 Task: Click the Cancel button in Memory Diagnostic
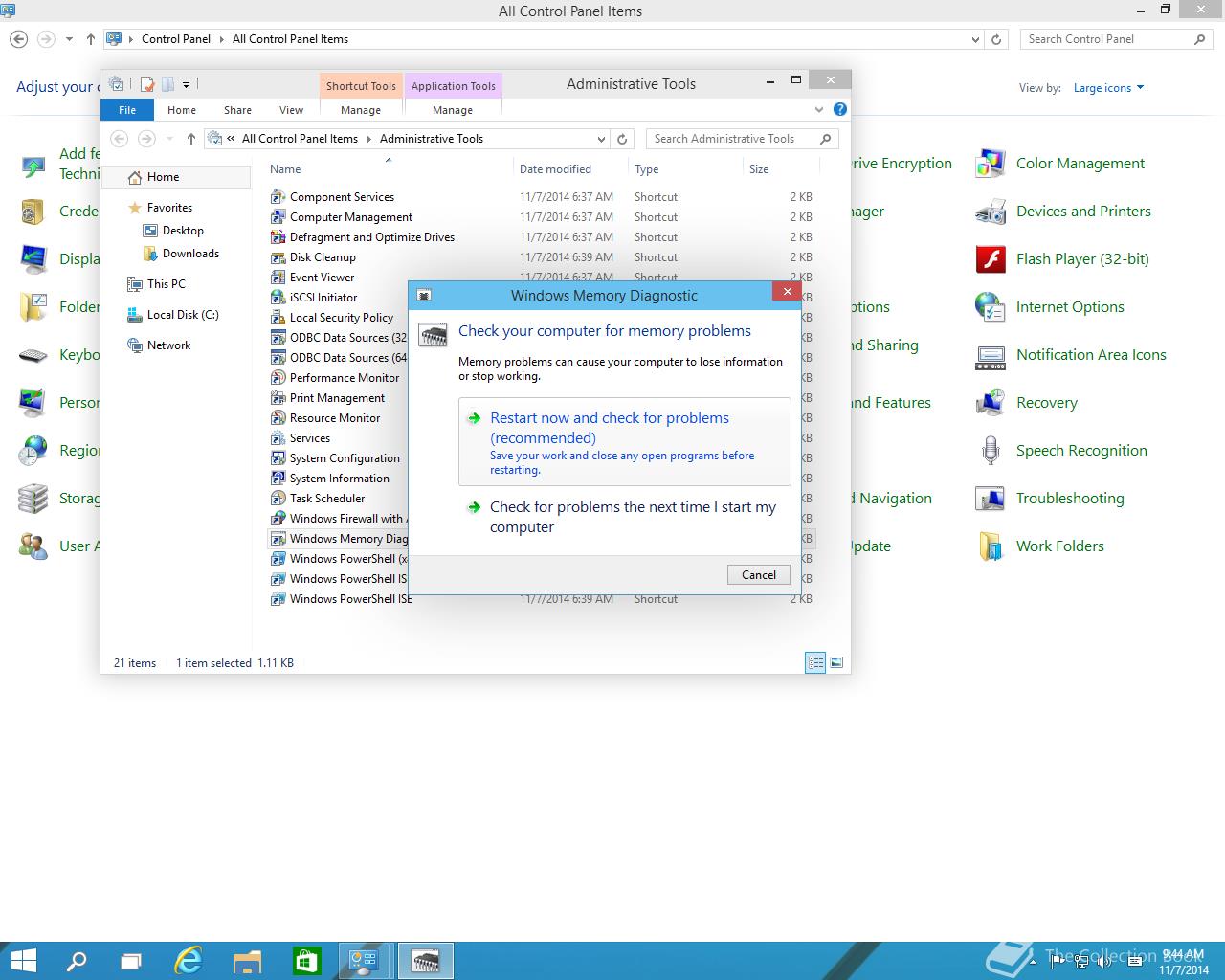pyautogui.click(x=759, y=574)
